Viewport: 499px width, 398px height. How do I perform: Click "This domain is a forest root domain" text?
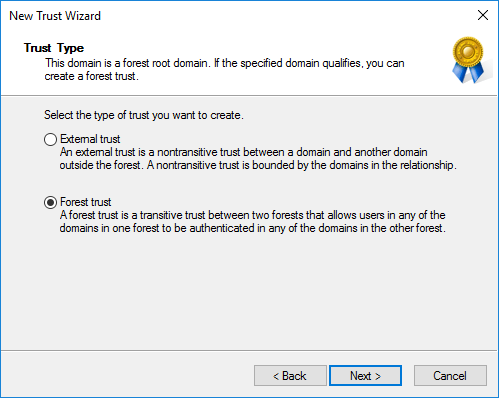(126, 63)
